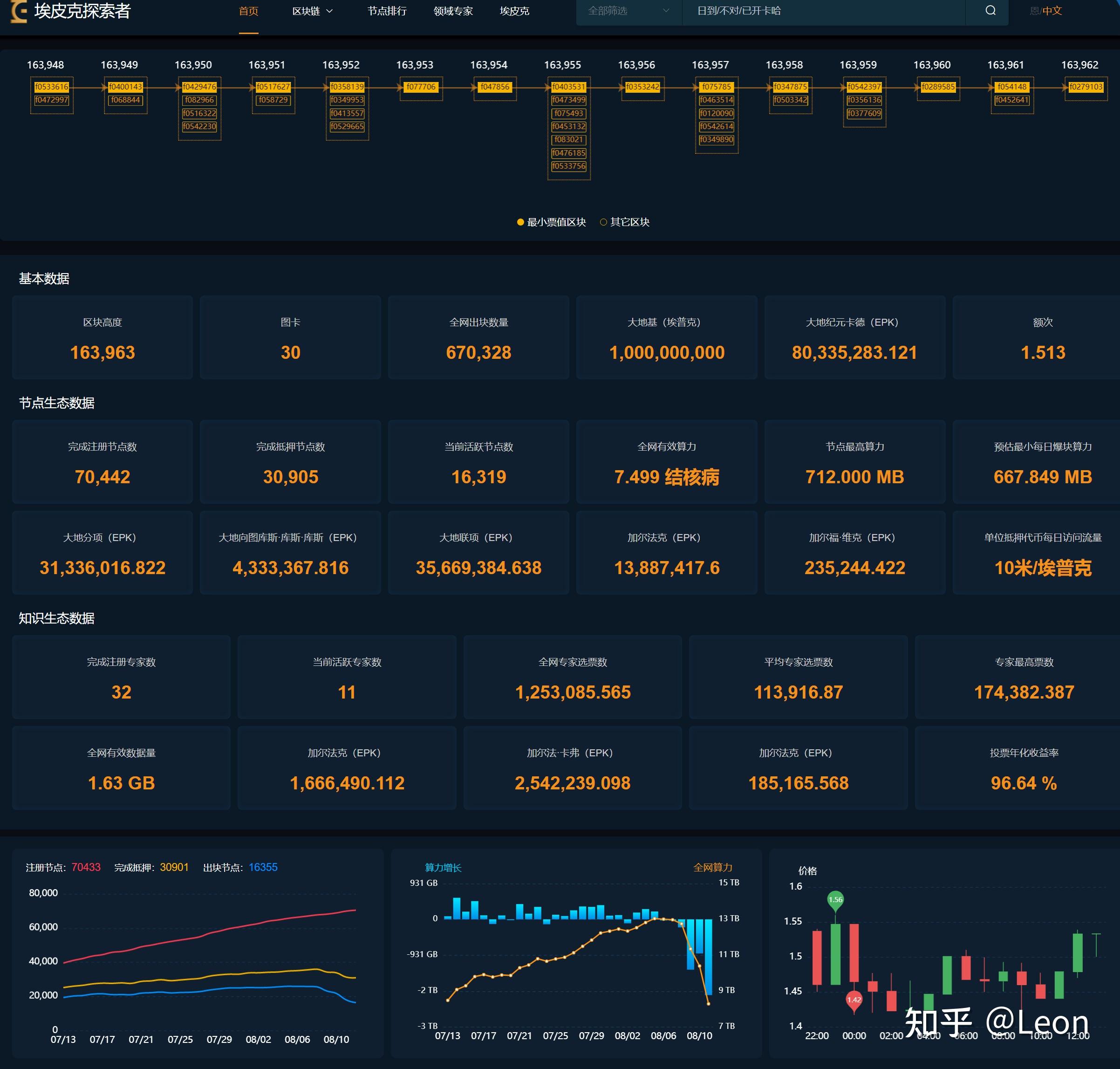Open the 节点排行 menu item
The image size is (1120, 1069).
pyautogui.click(x=387, y=11)
